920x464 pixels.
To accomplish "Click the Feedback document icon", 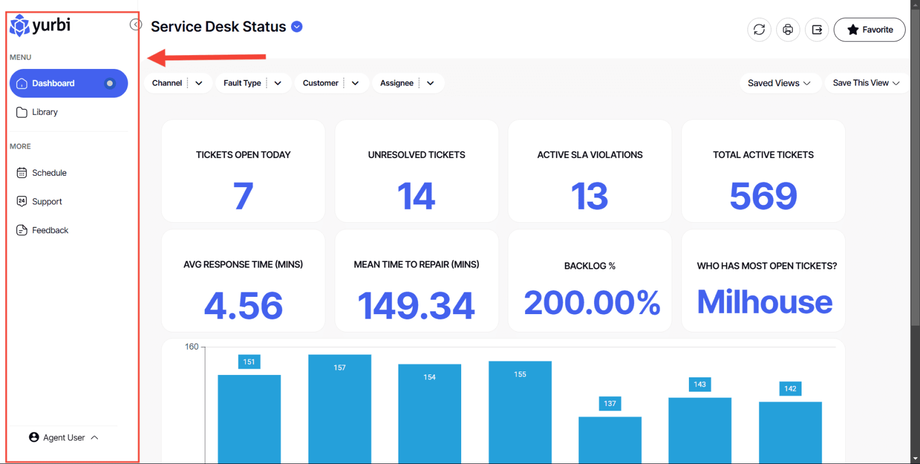I will point(22,230).
